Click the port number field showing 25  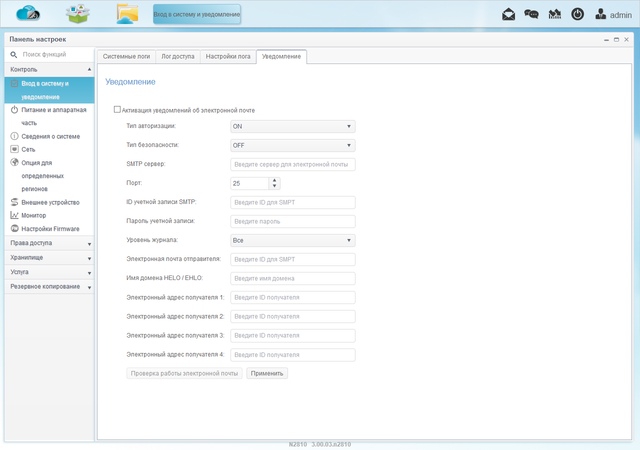click(249, 183)
